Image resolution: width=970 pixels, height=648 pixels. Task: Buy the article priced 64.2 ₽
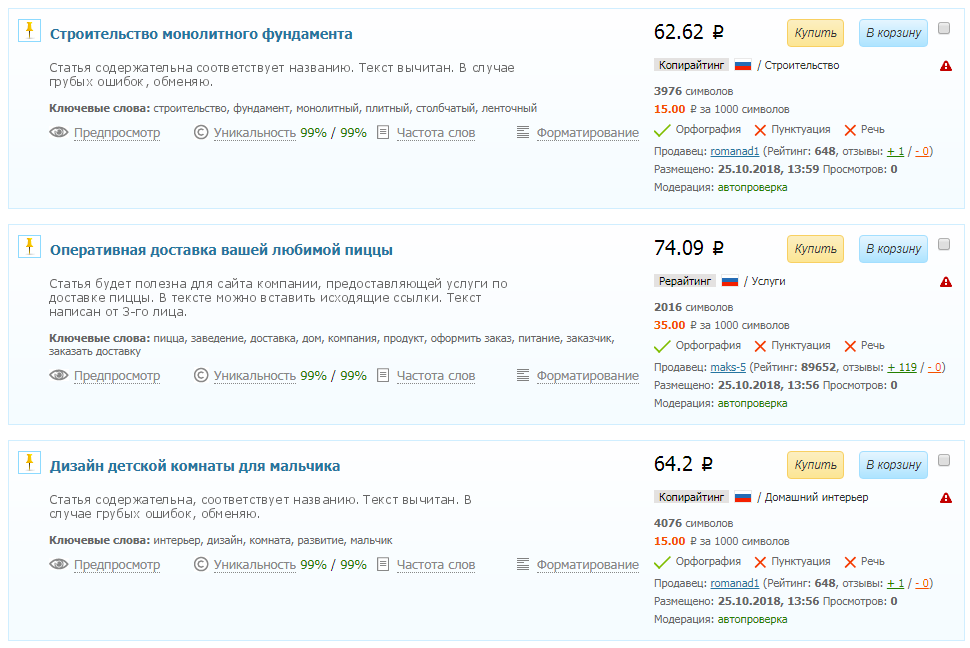815,465
